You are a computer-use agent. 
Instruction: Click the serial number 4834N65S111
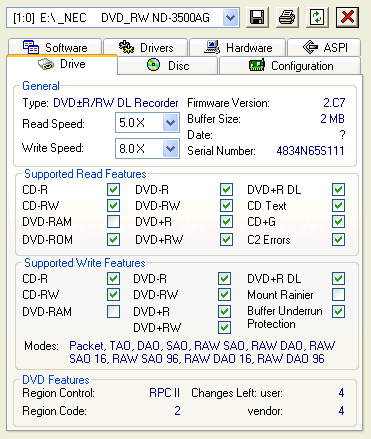310,151
